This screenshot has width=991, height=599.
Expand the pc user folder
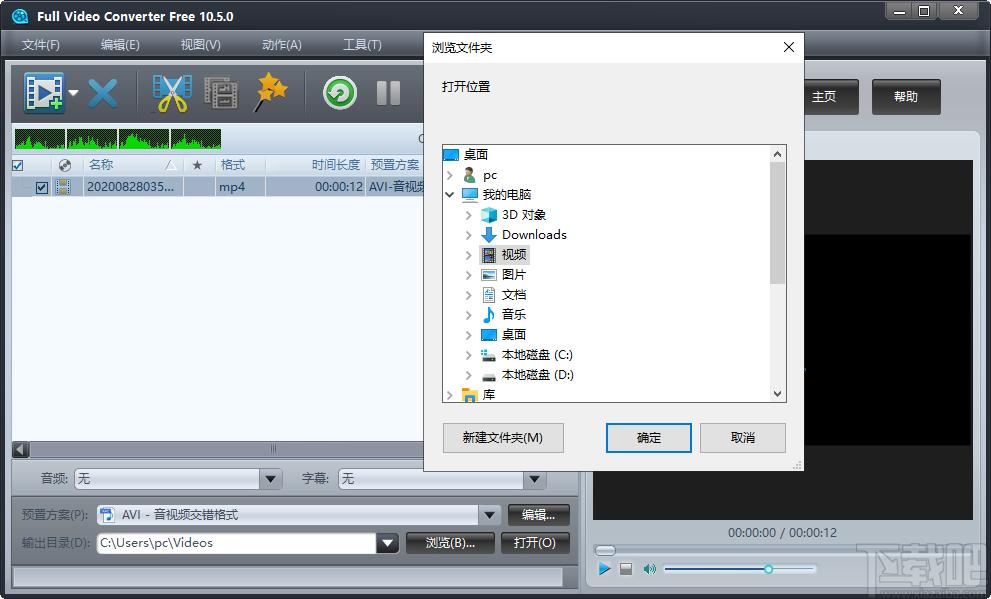pyautogui.click(x=450, y=175)
